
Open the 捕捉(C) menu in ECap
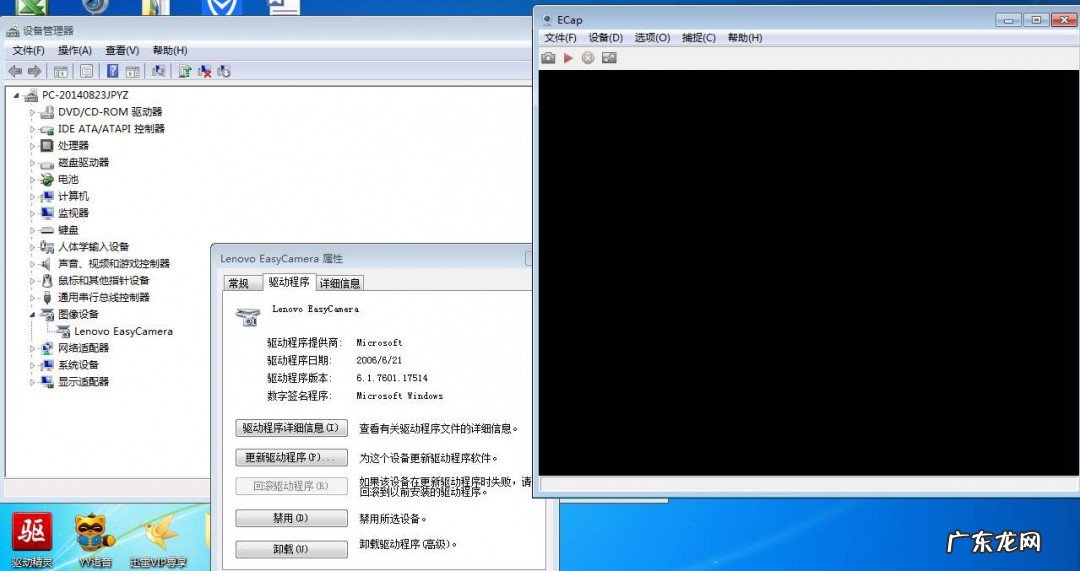[x=698, y=38]
